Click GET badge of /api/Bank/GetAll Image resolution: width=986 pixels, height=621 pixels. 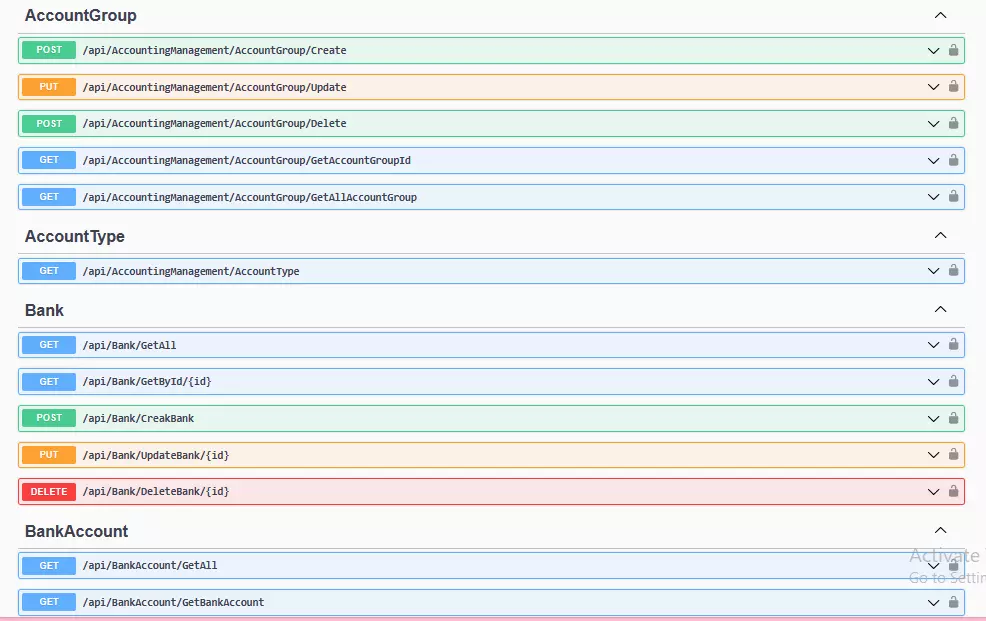point(49,344)
